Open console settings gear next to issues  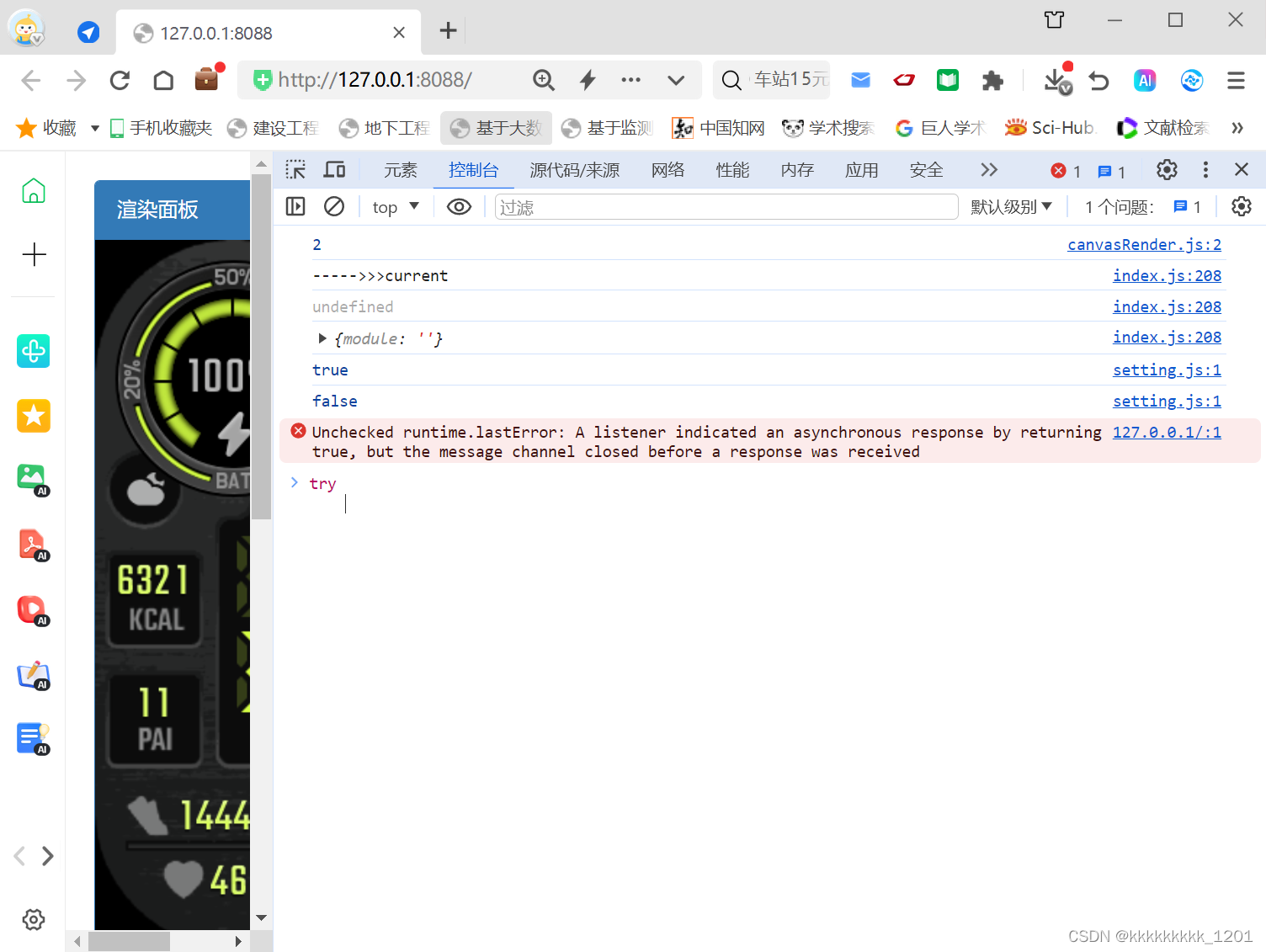[x=1242, y=206]
